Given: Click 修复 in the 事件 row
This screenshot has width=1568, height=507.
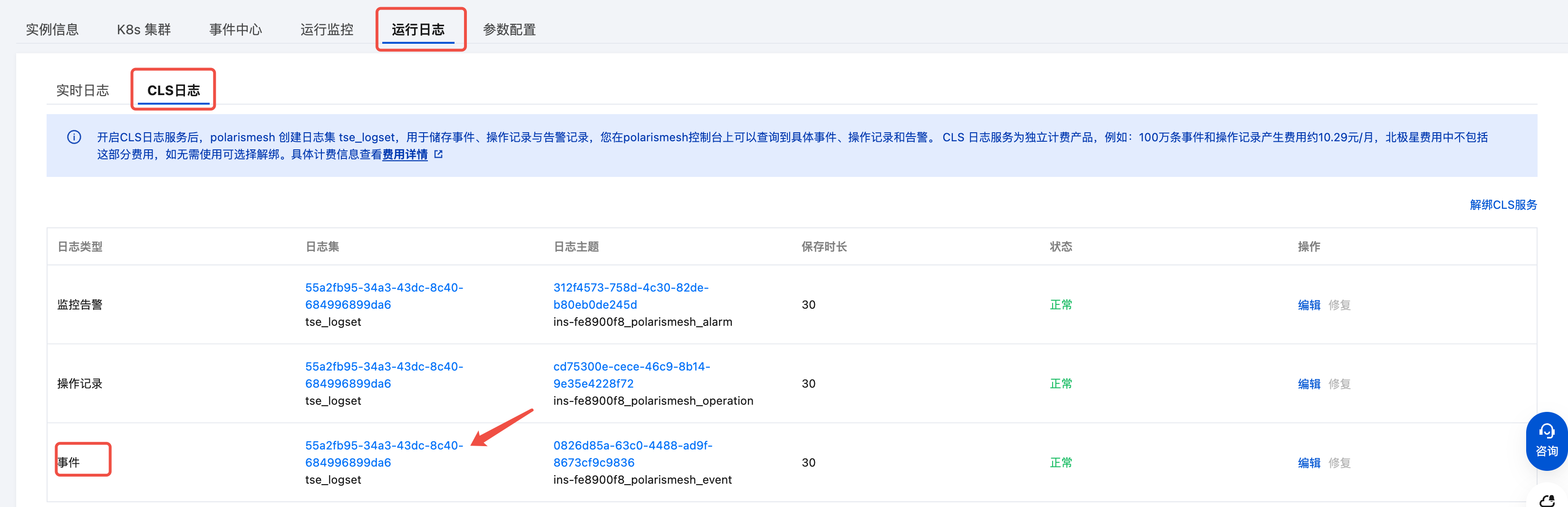Looking at the screenshot, I should click(x=1340, y=463).
